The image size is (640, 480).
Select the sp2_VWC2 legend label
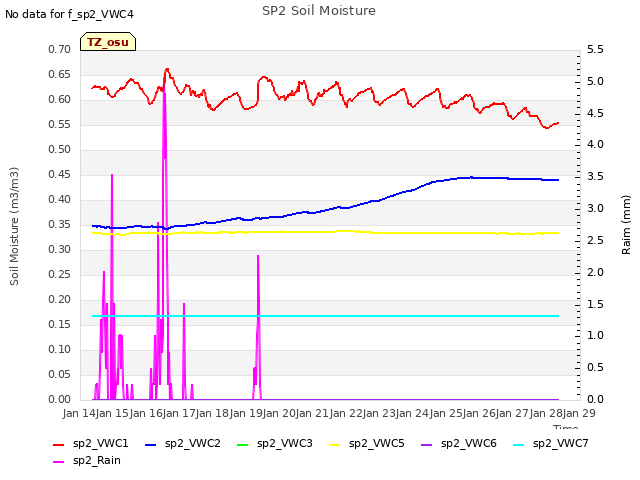pos(193,444)
